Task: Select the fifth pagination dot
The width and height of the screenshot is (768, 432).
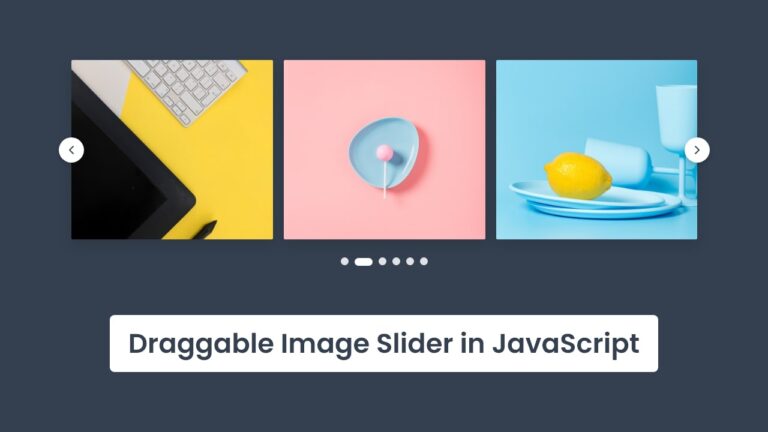Action: click(410, 262)
